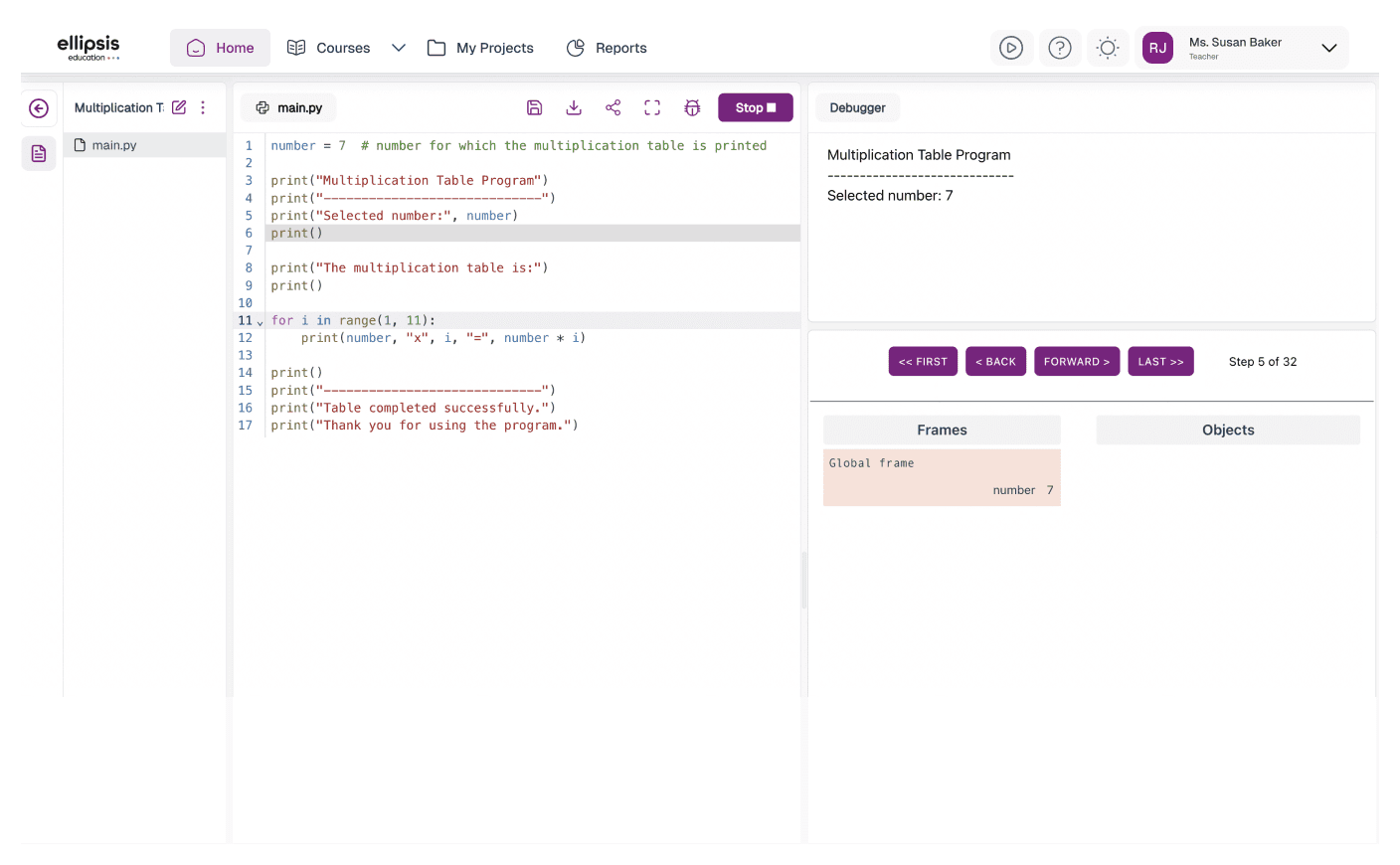Click the ellipsis education logo
This screenshot has height=865, width=1400.
[x=88, y=48]
